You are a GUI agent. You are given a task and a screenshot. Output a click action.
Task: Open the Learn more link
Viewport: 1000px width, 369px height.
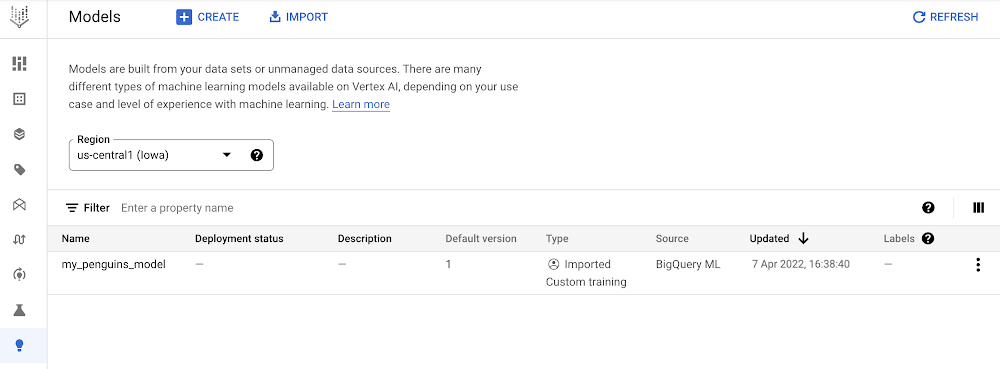(361, 104)
